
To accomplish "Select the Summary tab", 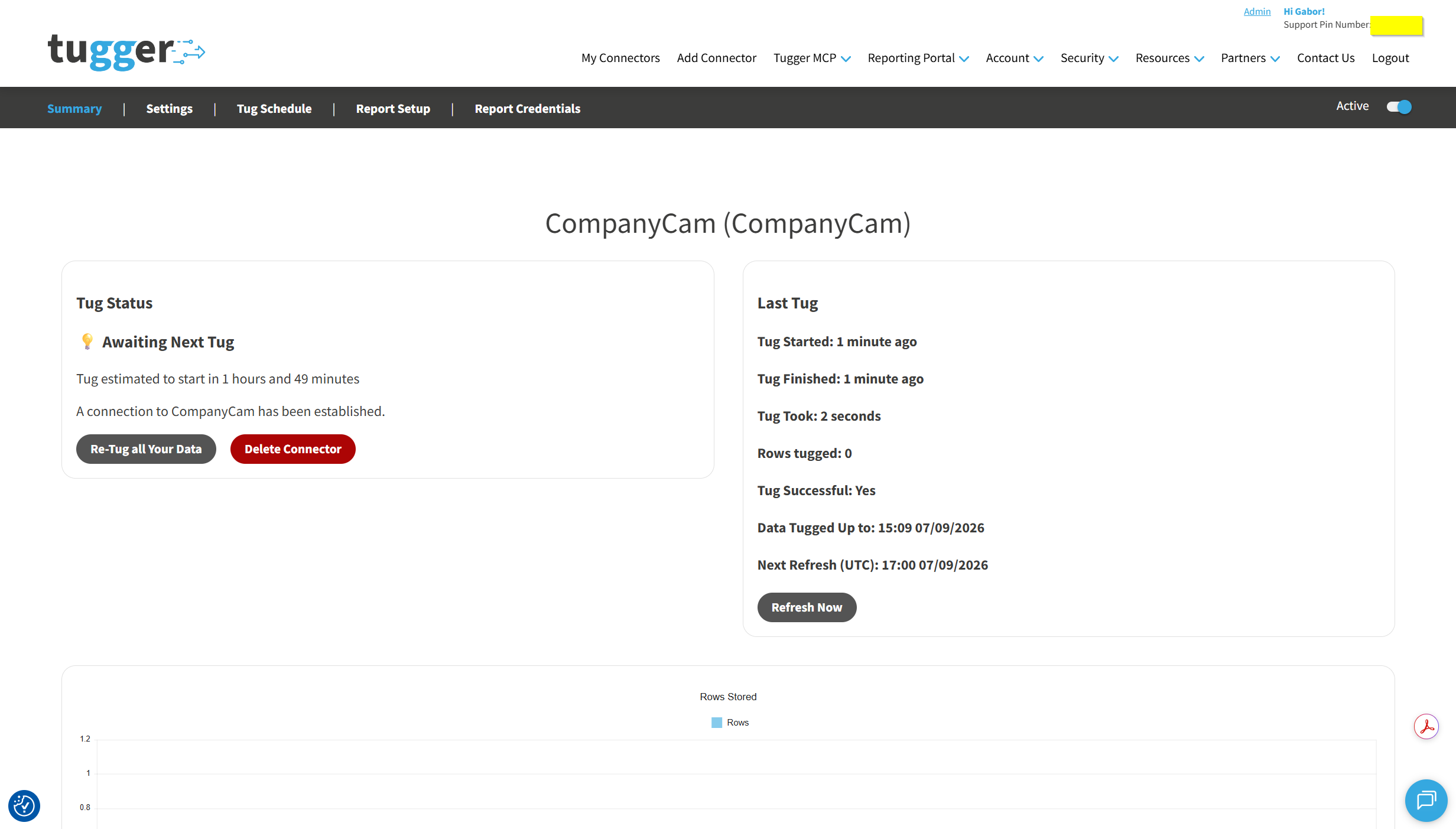I will coord(74,109).
